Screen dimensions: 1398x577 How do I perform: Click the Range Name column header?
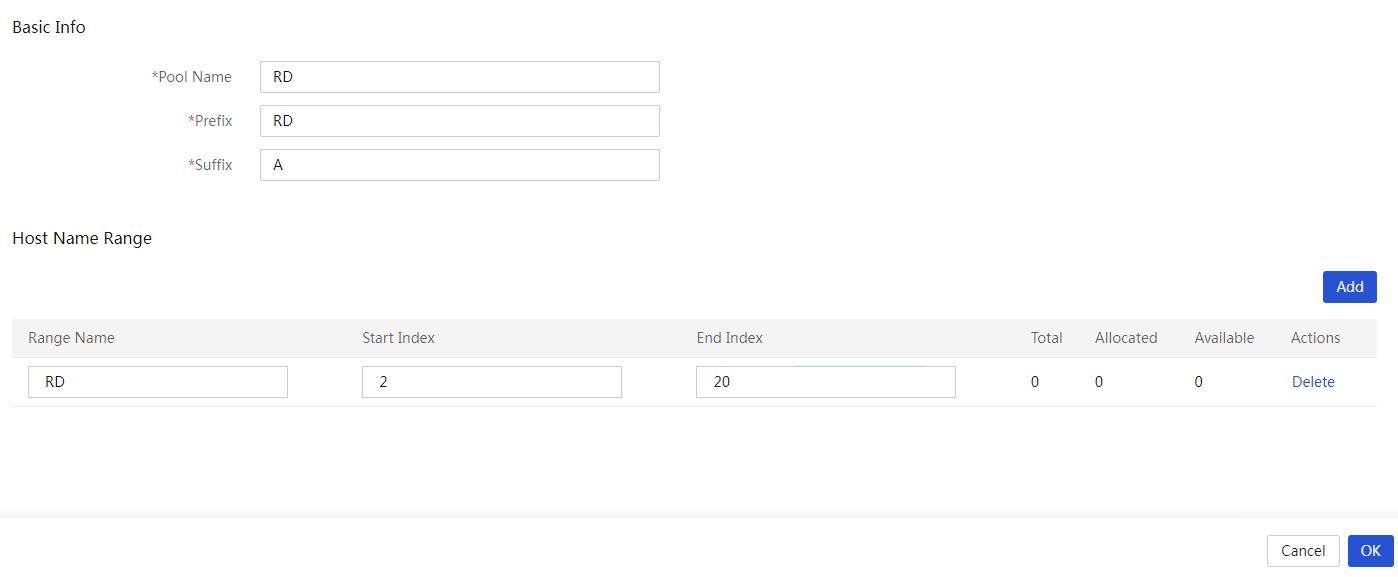(71, 338)
